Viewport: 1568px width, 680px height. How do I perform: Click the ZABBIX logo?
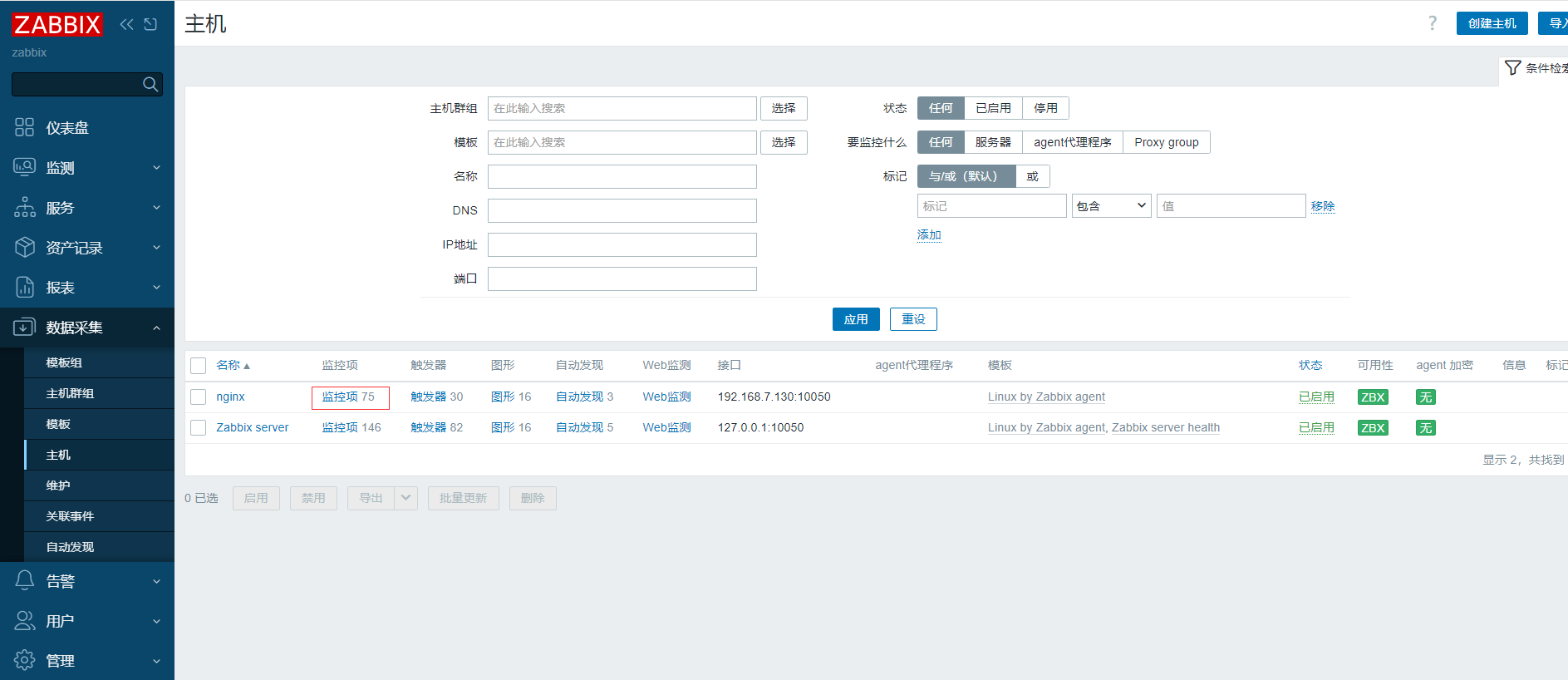point(57,24)
